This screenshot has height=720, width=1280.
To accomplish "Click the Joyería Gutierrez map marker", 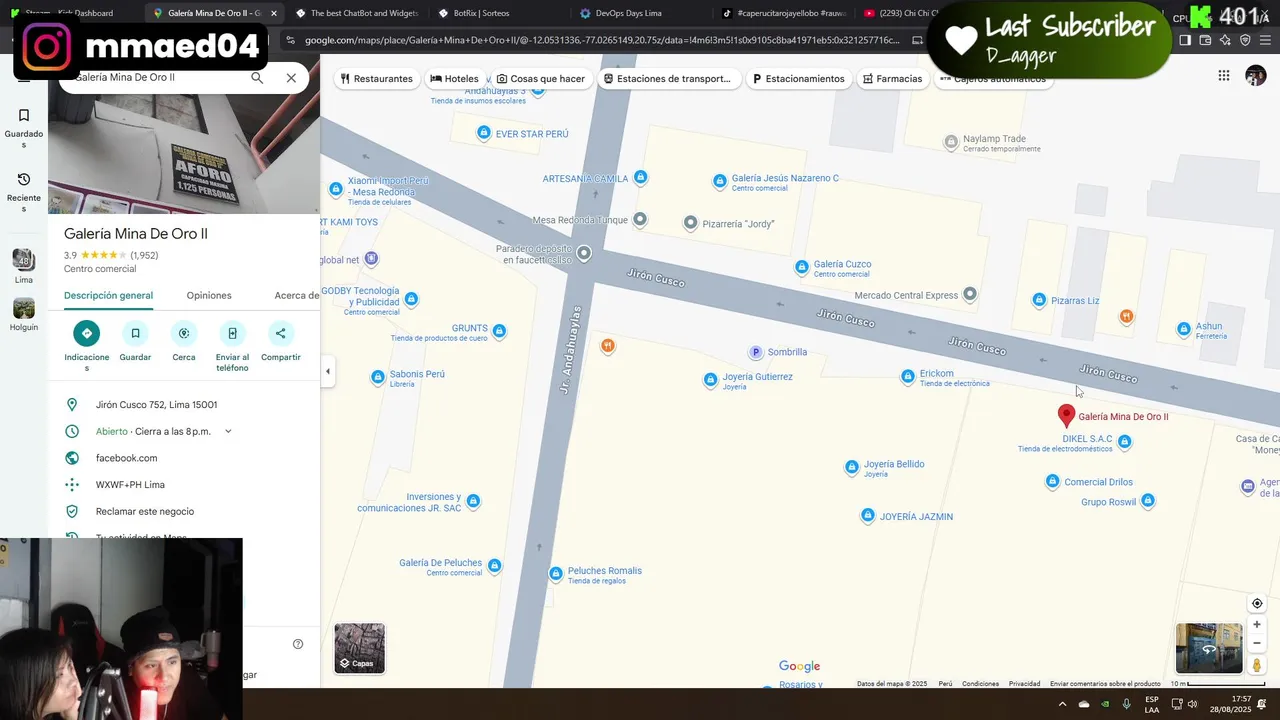I will [711, 380].
